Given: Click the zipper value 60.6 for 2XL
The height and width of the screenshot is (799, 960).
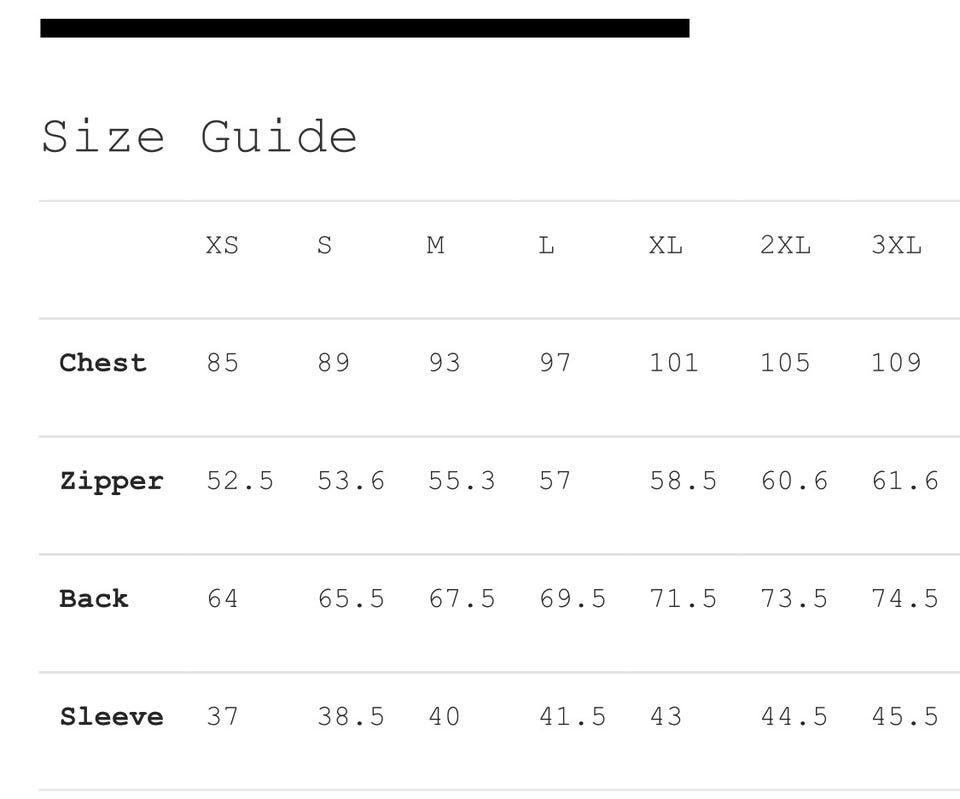Looking at the screenshot, I should click(794, 481).
